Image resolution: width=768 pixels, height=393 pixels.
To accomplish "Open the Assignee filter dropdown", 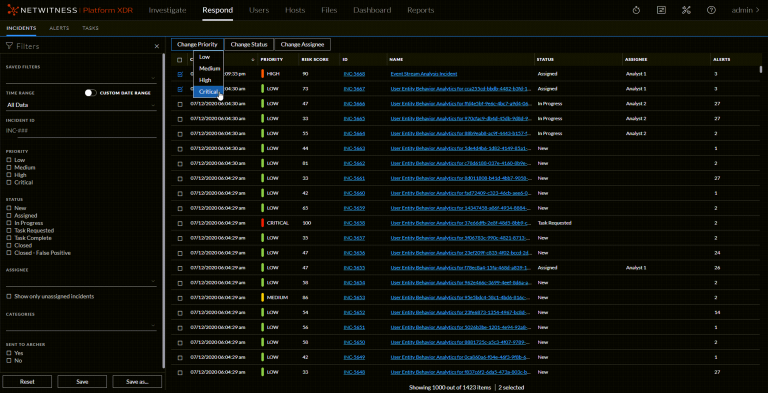I will 81,281.
